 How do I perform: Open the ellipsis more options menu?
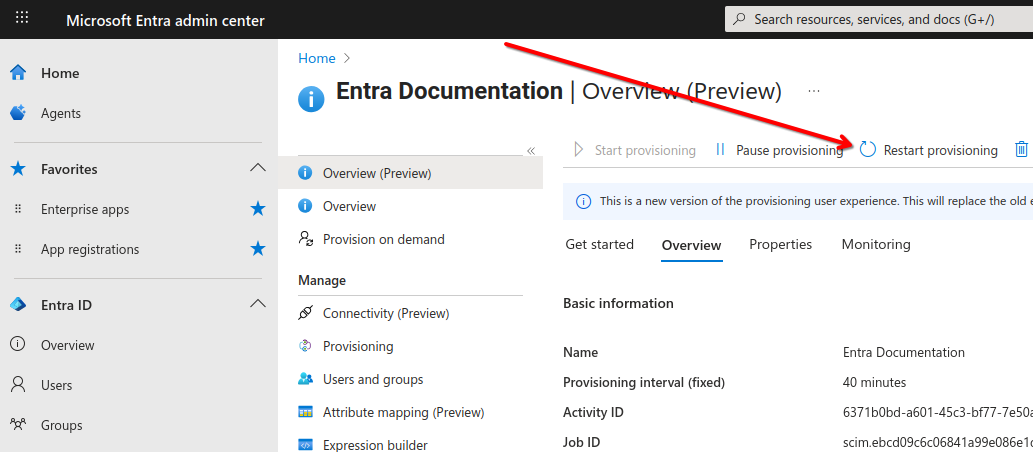point(814,91)
